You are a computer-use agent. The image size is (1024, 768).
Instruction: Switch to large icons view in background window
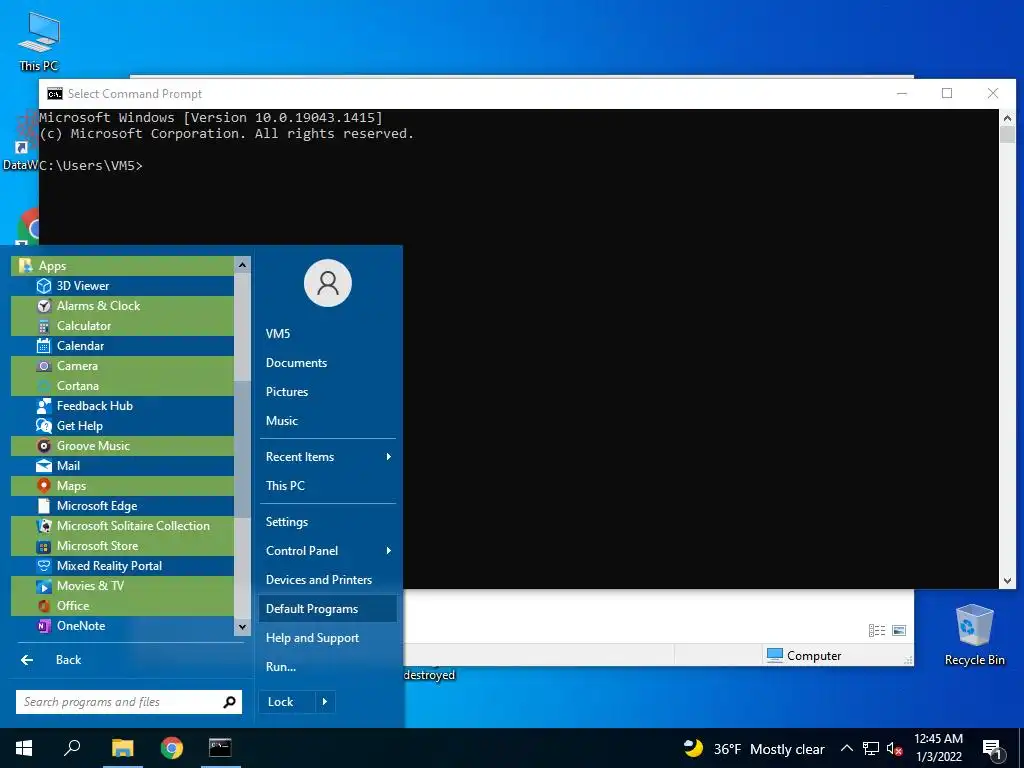click(899, 630)
